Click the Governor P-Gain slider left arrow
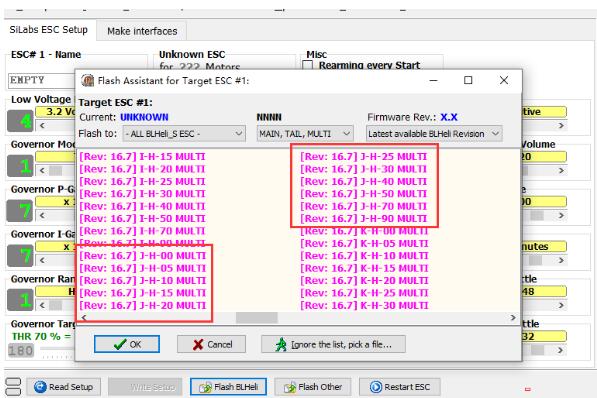597x398 pixels. click(42, 215)
